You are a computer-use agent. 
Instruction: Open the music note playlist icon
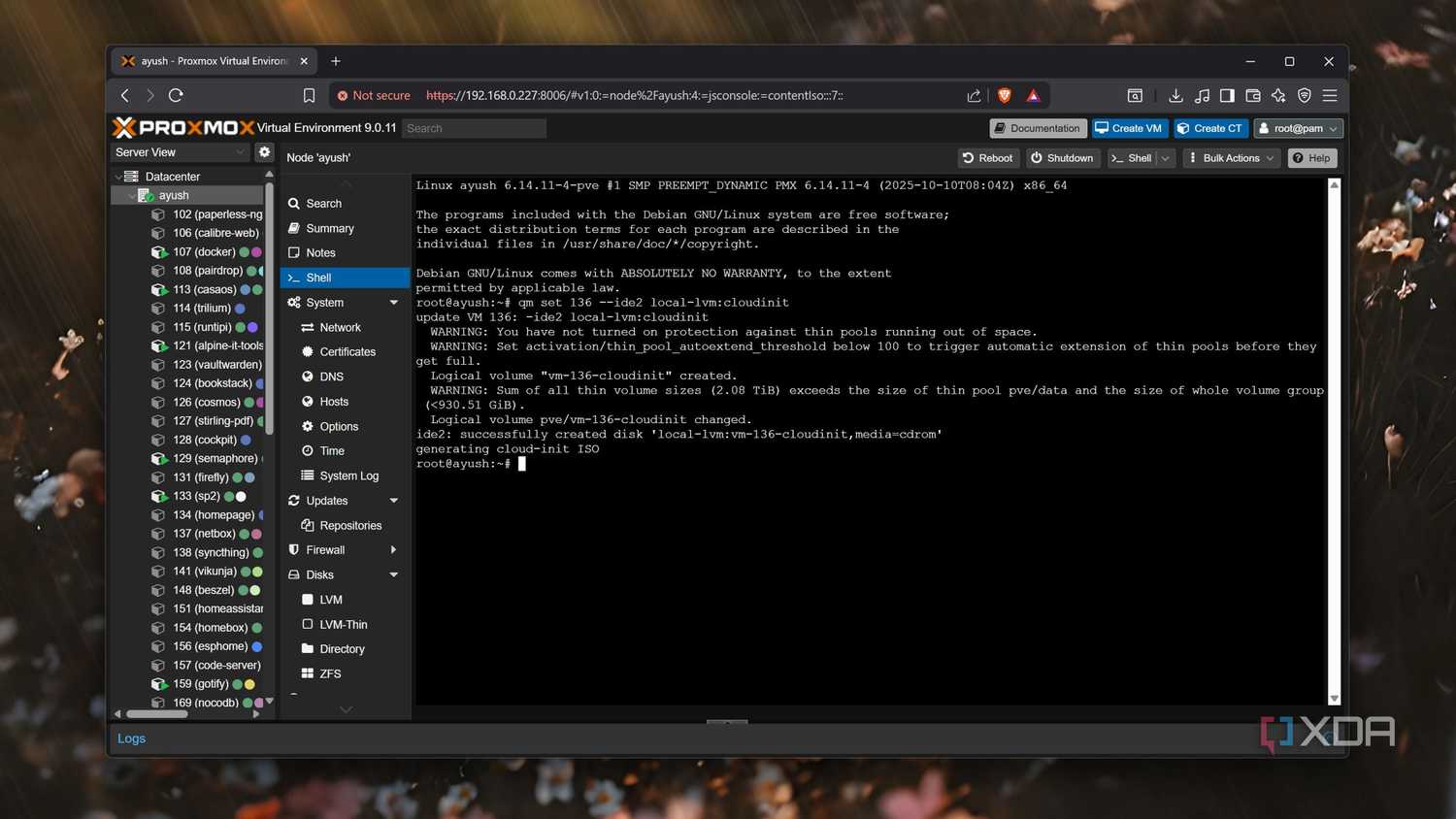[1202, 95]
